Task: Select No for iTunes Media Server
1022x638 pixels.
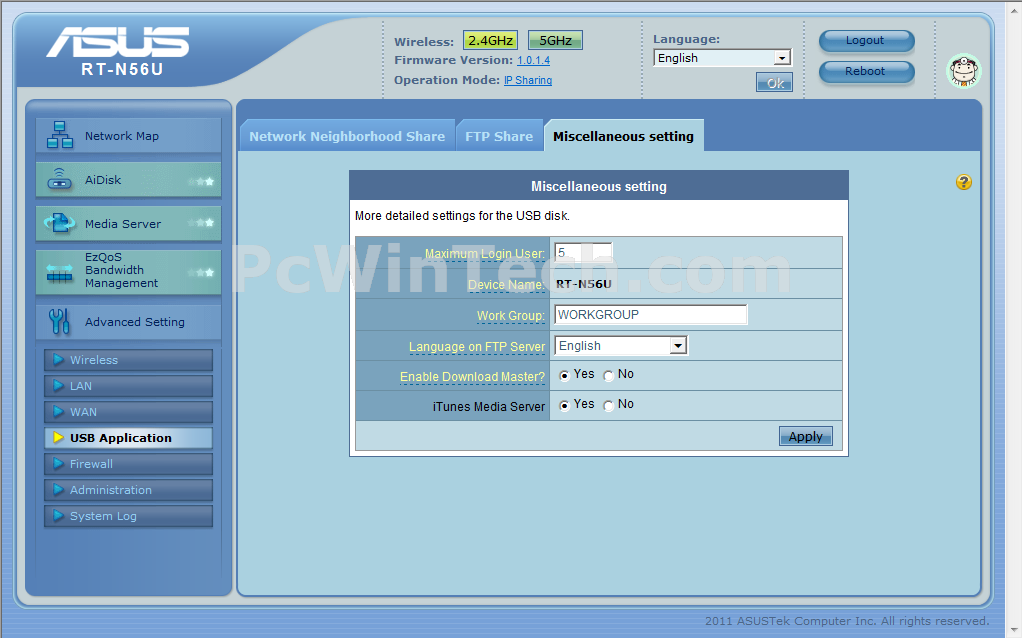Action: 609,405
